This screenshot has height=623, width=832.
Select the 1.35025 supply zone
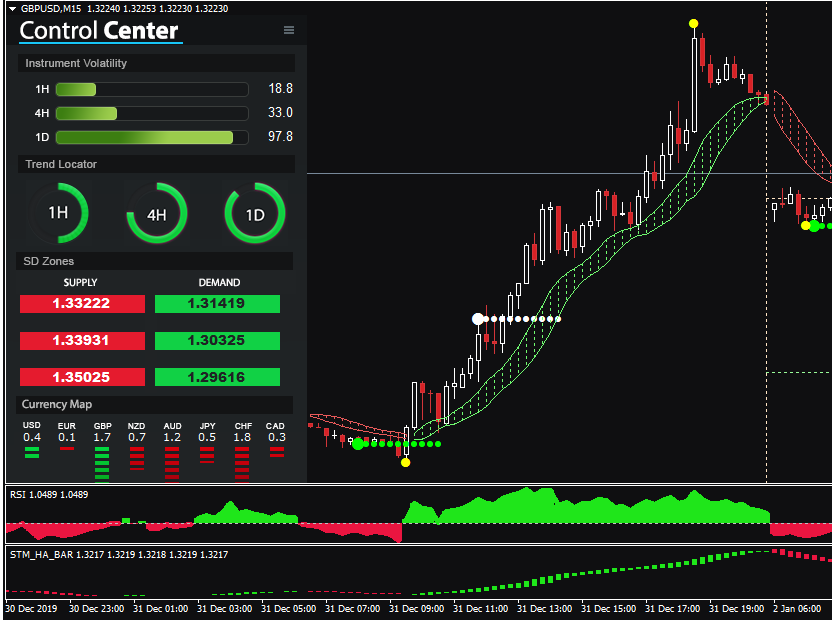(x=82, y=377)
